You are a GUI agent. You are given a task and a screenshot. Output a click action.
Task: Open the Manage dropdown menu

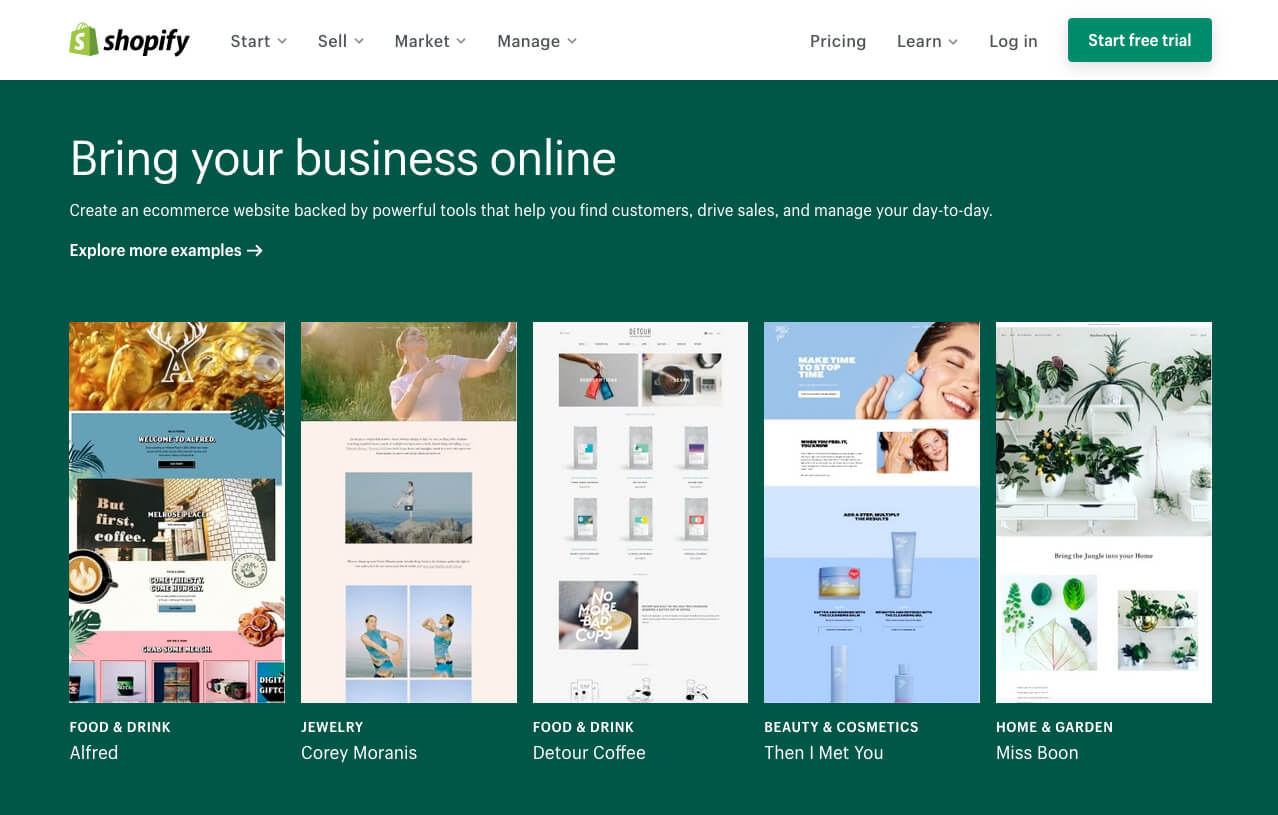537,41
